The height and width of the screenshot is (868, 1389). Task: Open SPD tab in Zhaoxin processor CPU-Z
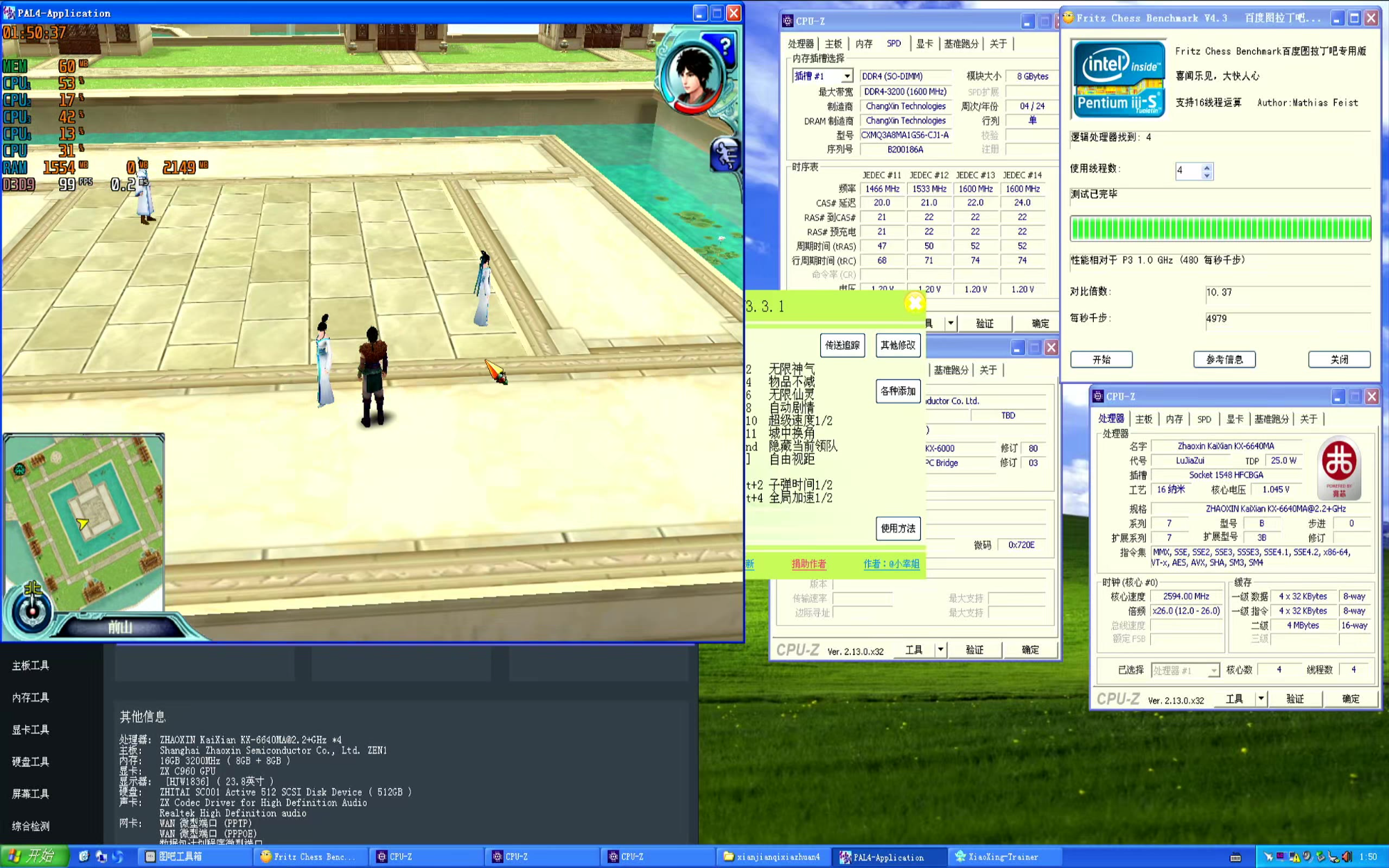click(1204, 419)
